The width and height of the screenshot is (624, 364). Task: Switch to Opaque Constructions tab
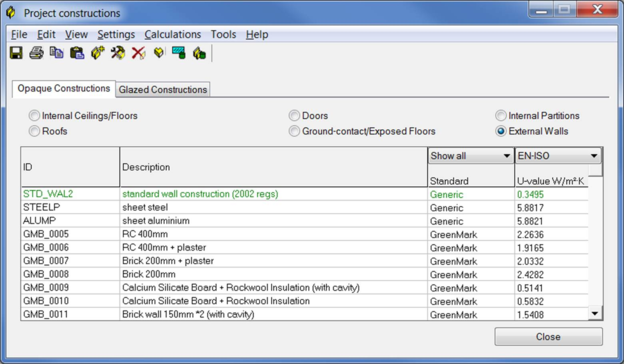click(x=64, y=88)
